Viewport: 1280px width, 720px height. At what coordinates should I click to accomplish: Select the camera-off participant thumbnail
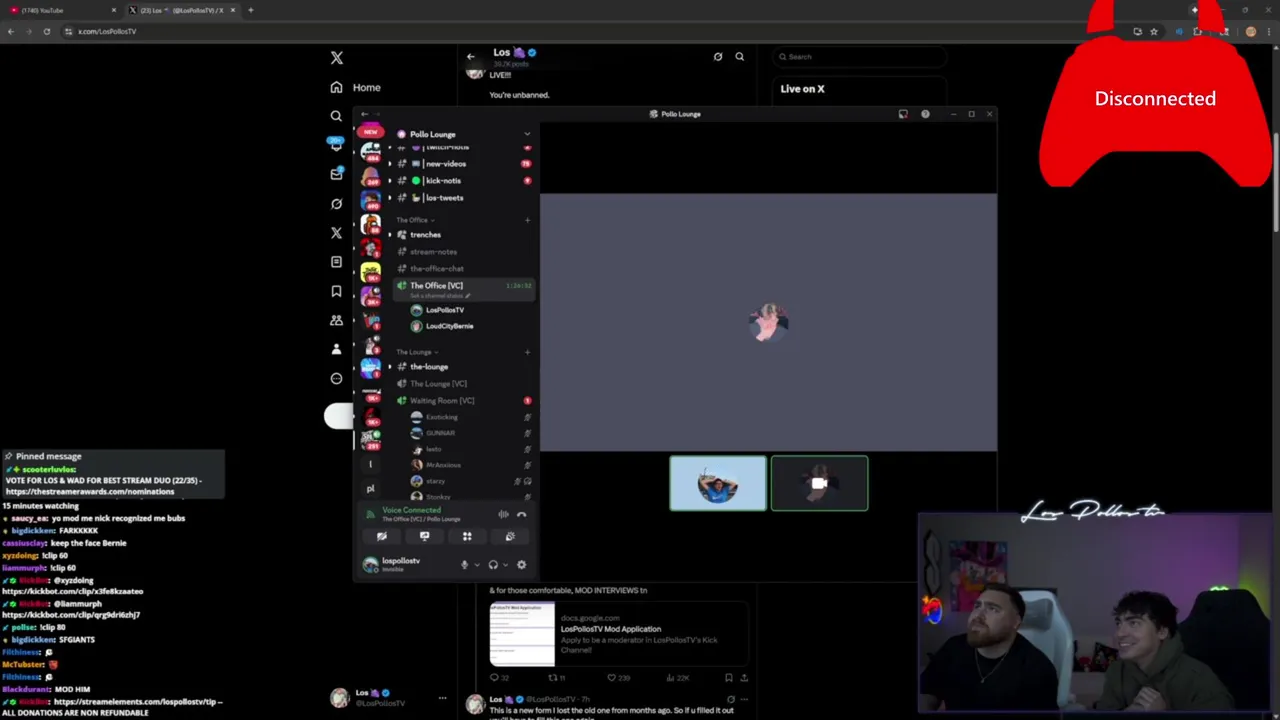click(x=819, y=483)
